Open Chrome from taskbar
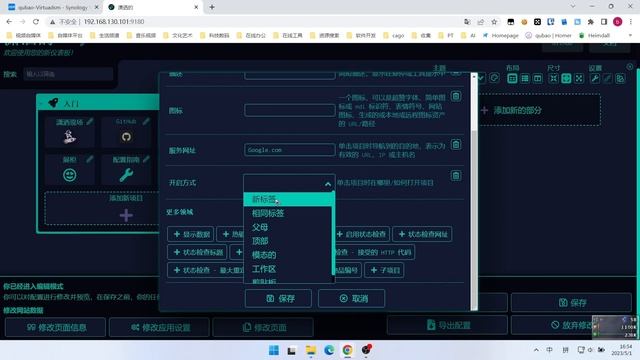The width and height of the screenshot is (640, 360). (x=347, y=350)
